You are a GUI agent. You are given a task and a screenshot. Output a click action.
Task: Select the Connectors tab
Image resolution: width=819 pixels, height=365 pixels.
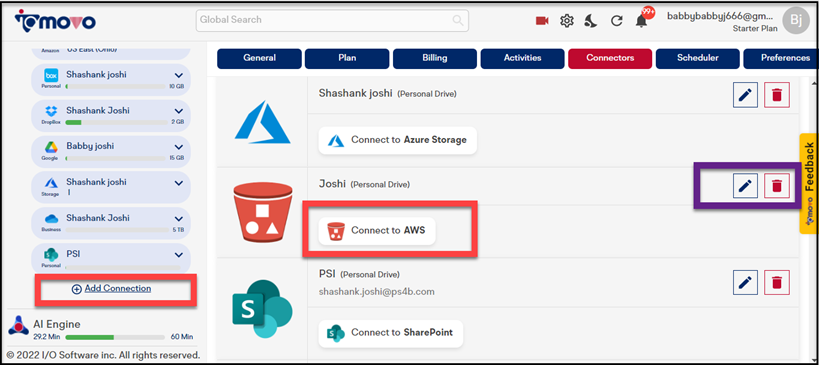coord(610,58)
